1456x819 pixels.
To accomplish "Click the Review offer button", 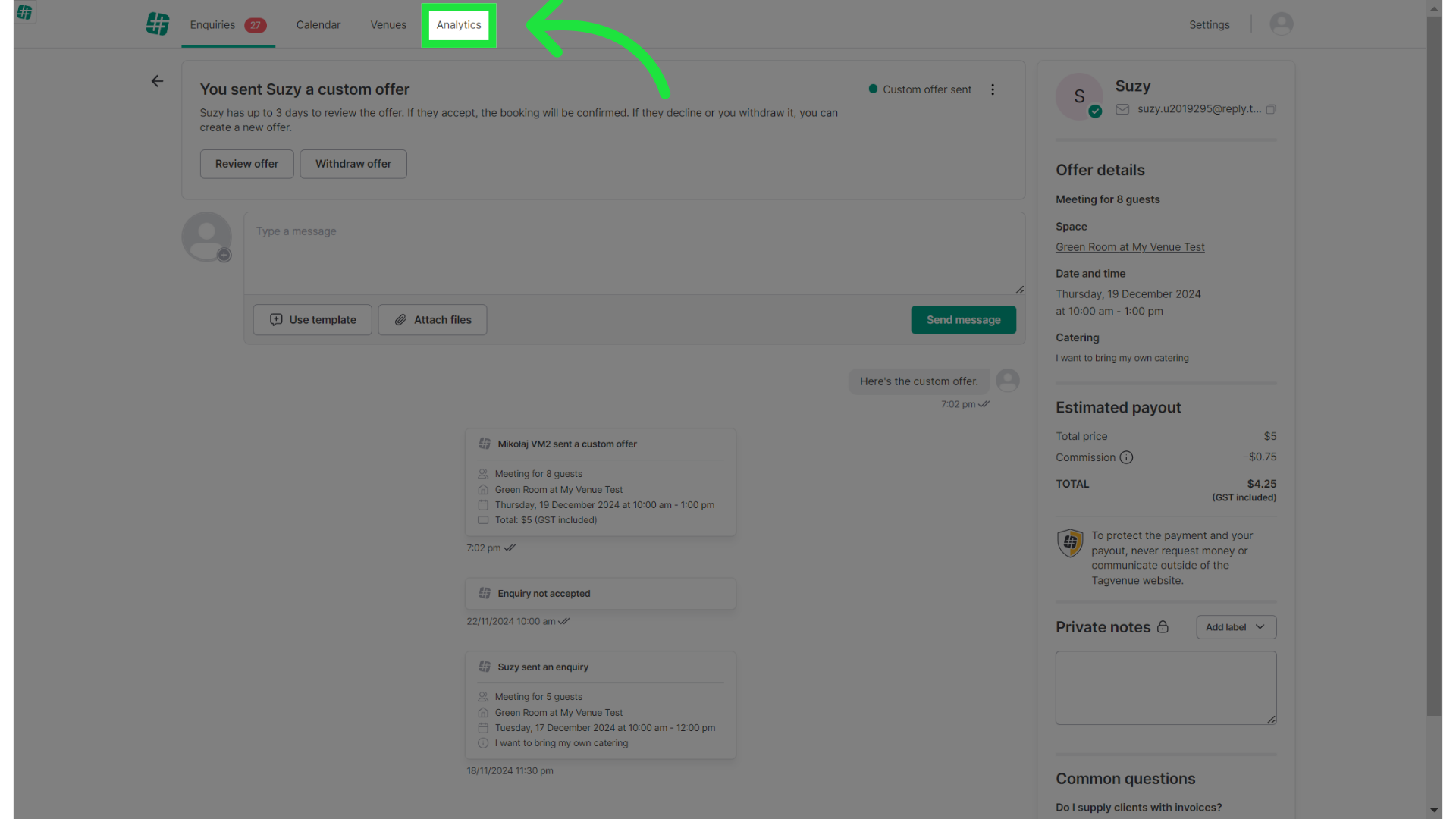I will click(x=246, y=164).
